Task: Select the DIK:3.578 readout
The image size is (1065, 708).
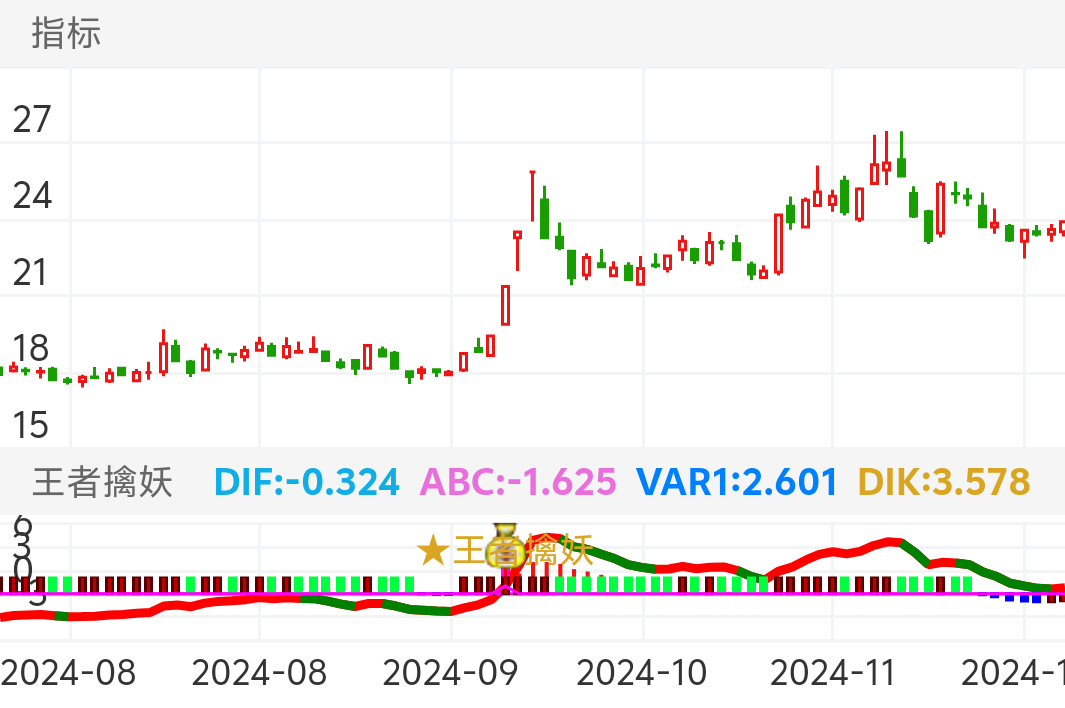Action: click(944, 482)
